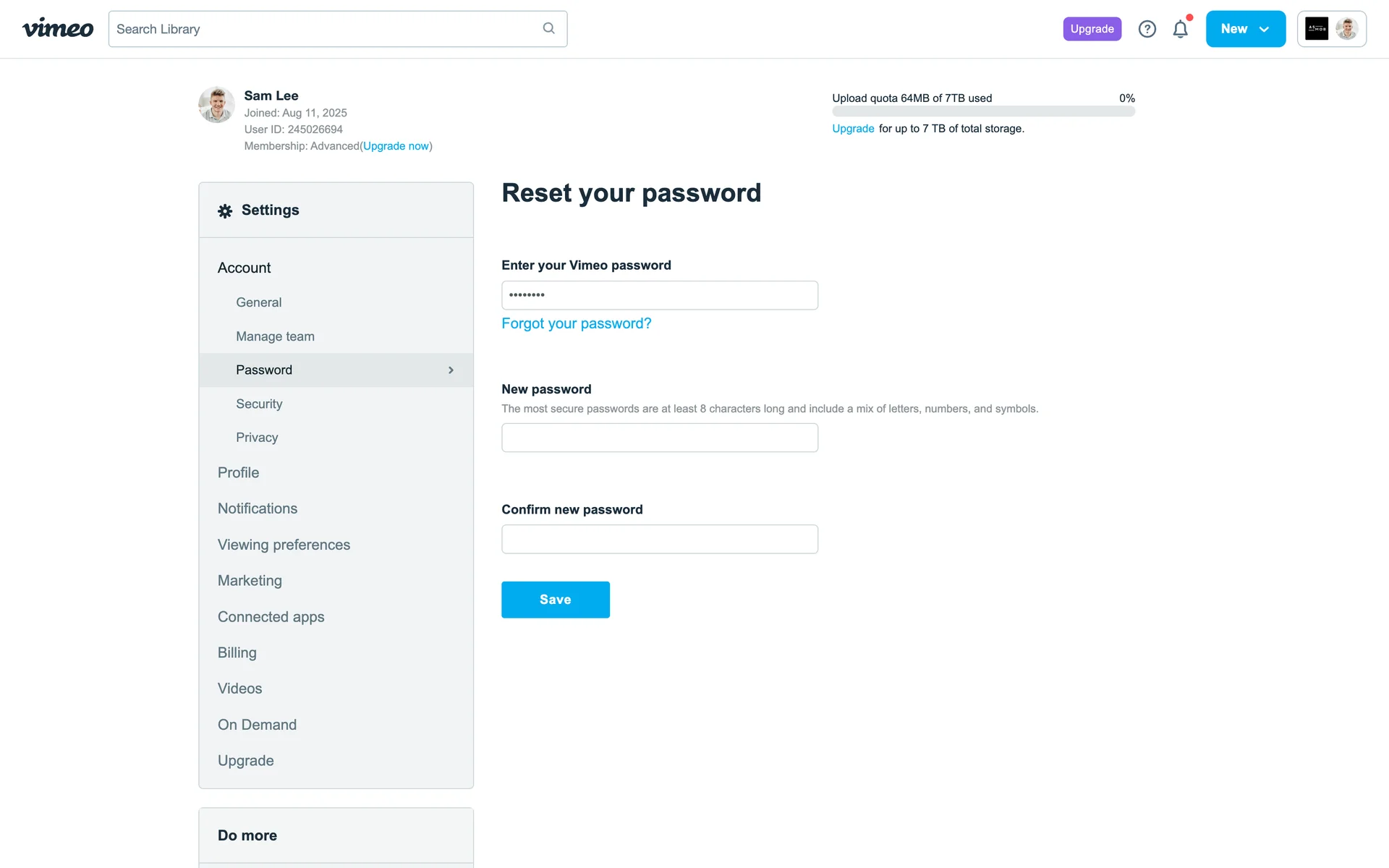The image size is (1389, 868).
Task: Select Notifications in the sidebar
Action: (x=258, y=509)
